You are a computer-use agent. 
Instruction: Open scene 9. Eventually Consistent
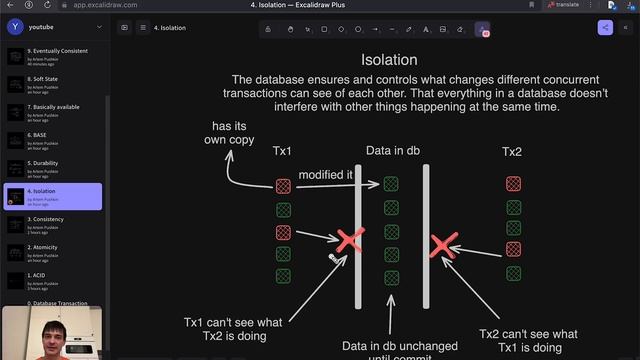click(x=53, y=57)
